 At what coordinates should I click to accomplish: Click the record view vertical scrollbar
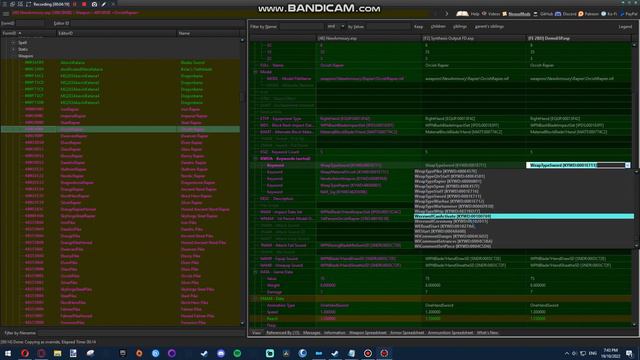point(635,184)
